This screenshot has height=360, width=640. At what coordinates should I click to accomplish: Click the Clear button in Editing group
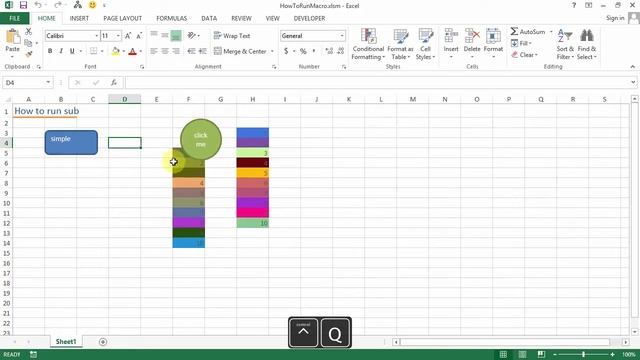pyautogui.click(x=524, y=55)
